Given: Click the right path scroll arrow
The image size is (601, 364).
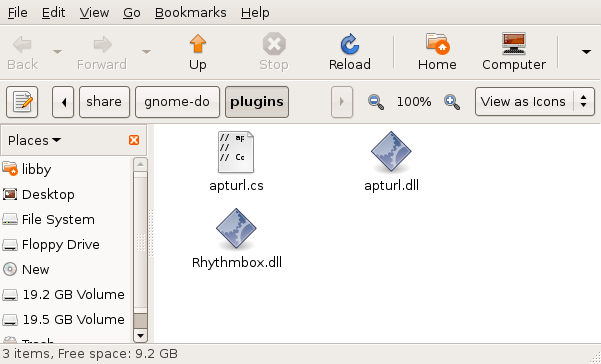Looking at the screenshot, I should coord(342,102).
